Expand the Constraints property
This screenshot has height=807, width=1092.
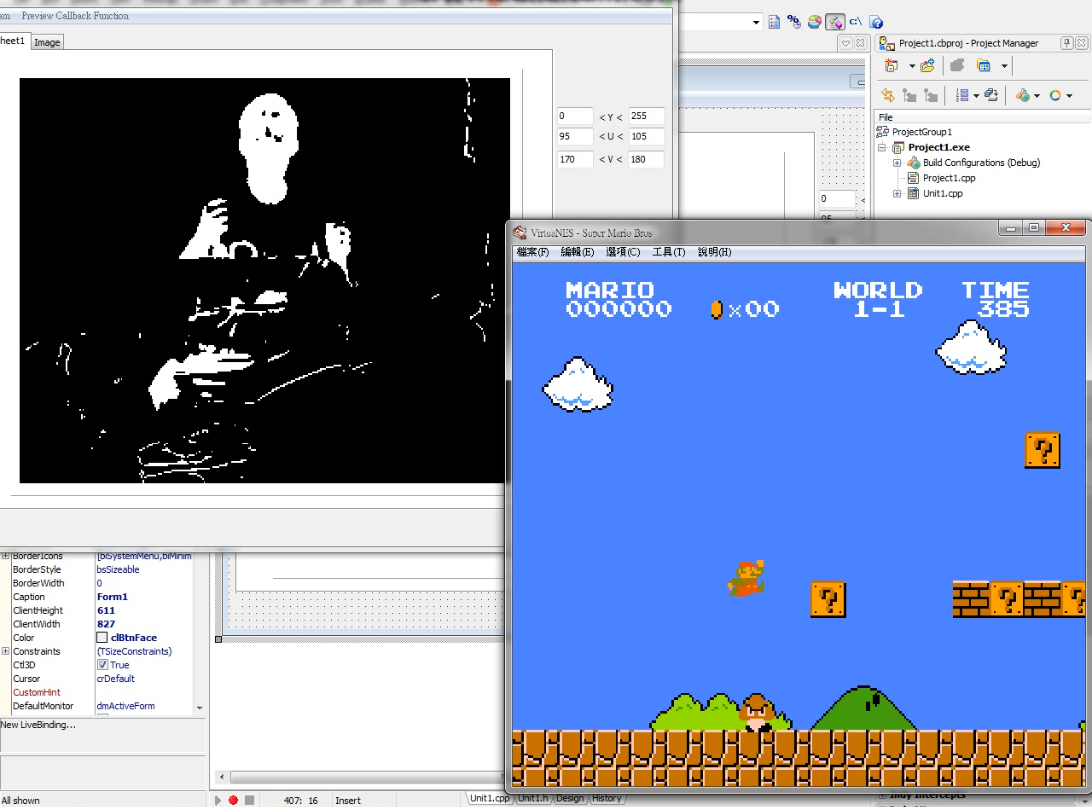[6, 652]
